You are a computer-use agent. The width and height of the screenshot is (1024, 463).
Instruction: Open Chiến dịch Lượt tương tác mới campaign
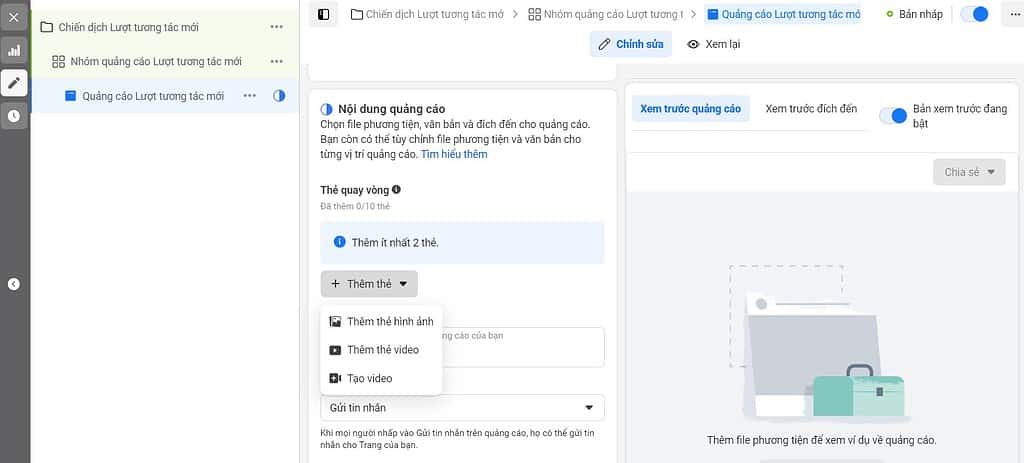point(129,27)
